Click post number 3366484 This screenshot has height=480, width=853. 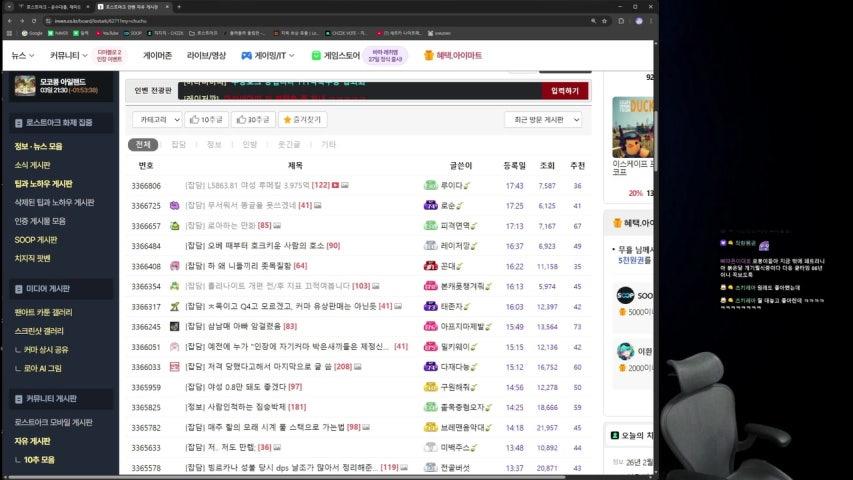(146, 246)
